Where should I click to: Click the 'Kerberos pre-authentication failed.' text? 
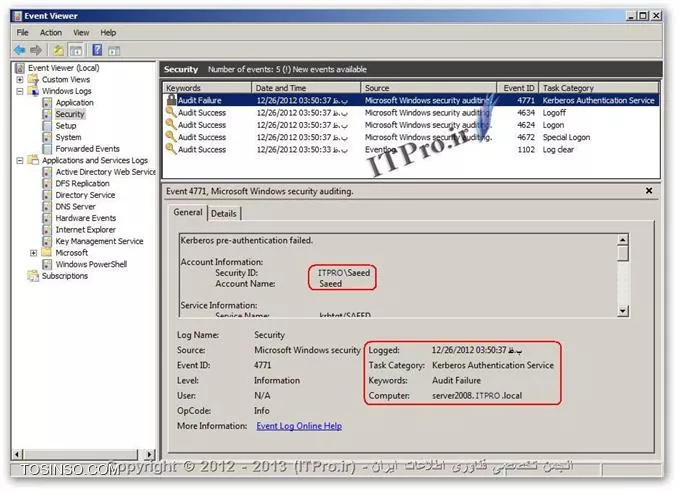(247, 240)
